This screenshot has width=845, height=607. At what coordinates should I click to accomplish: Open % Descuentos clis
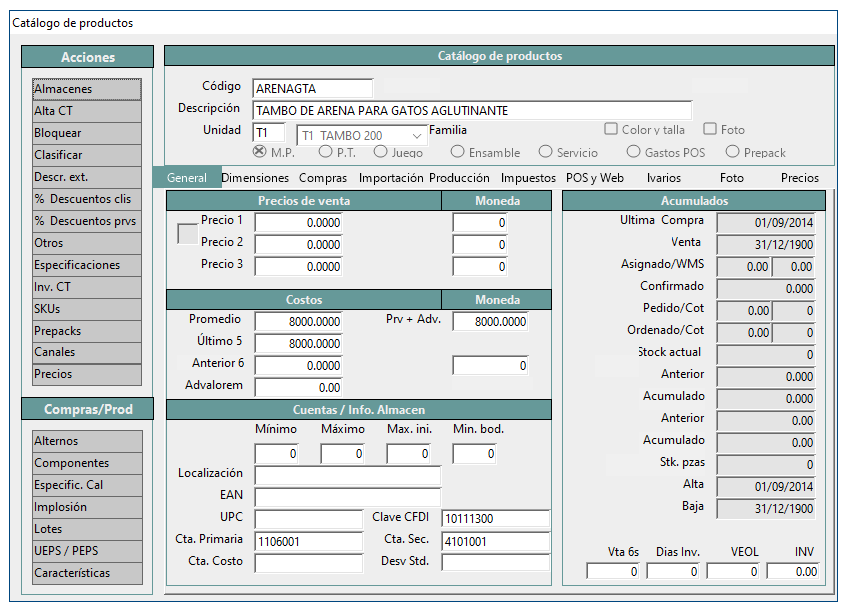coord(87,199)
